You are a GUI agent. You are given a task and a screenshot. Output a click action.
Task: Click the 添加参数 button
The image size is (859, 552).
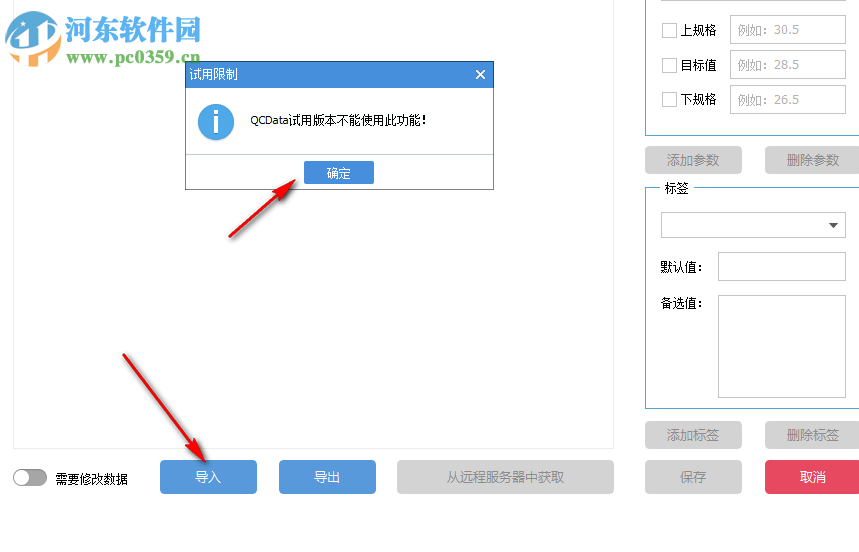(693, 160)
